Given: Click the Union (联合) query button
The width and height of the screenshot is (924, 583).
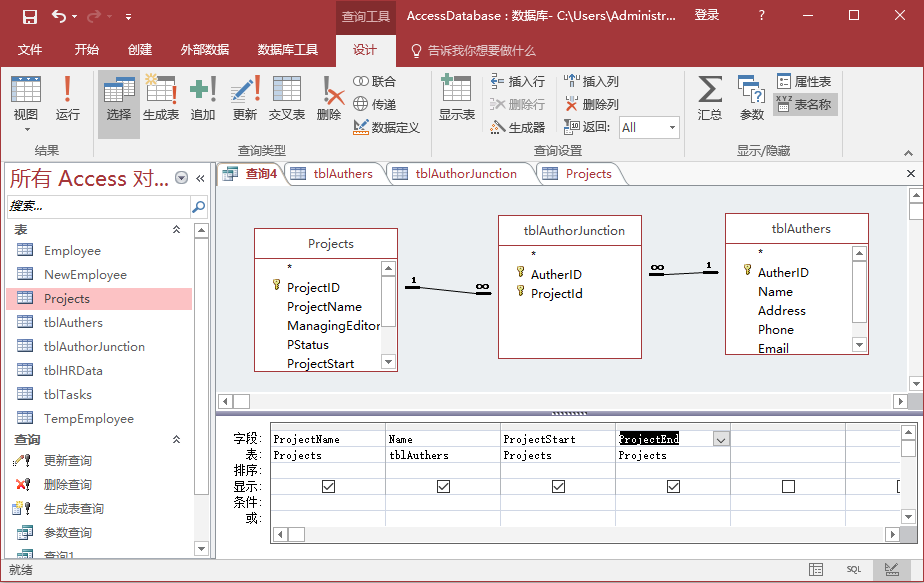Looking at the screenshot, I should 375,81.
